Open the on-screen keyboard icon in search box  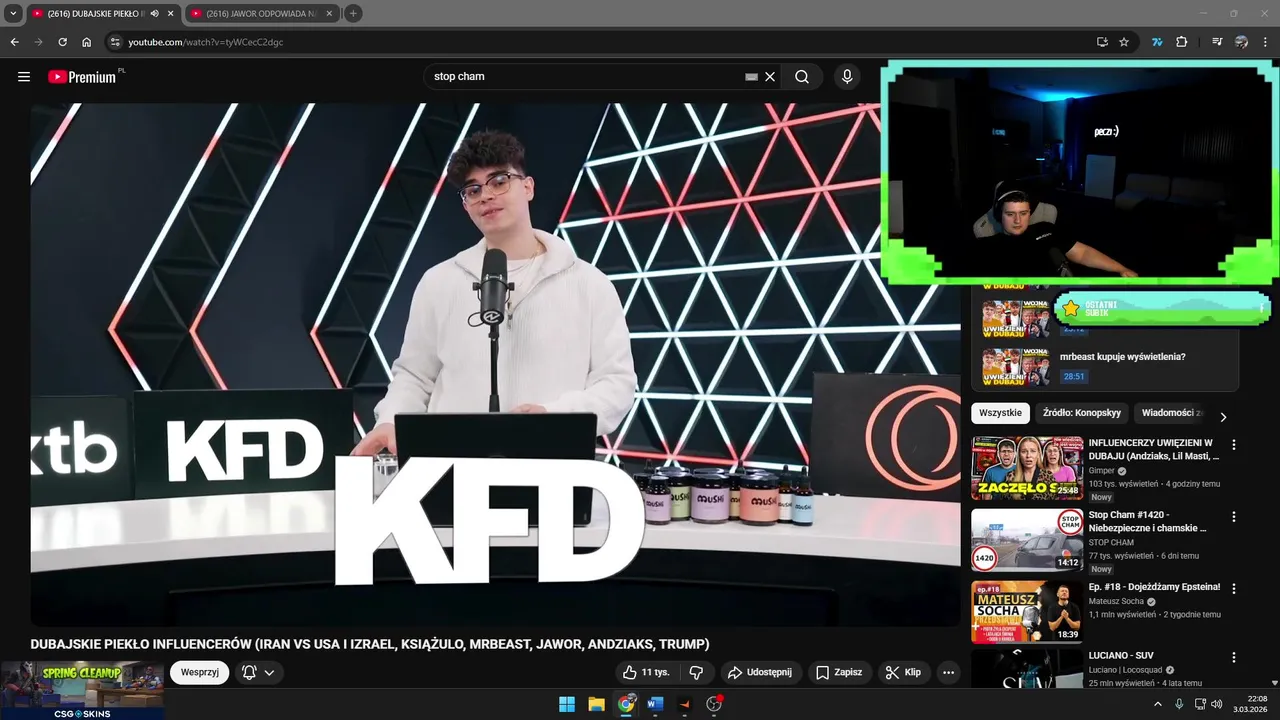(751, 77)
